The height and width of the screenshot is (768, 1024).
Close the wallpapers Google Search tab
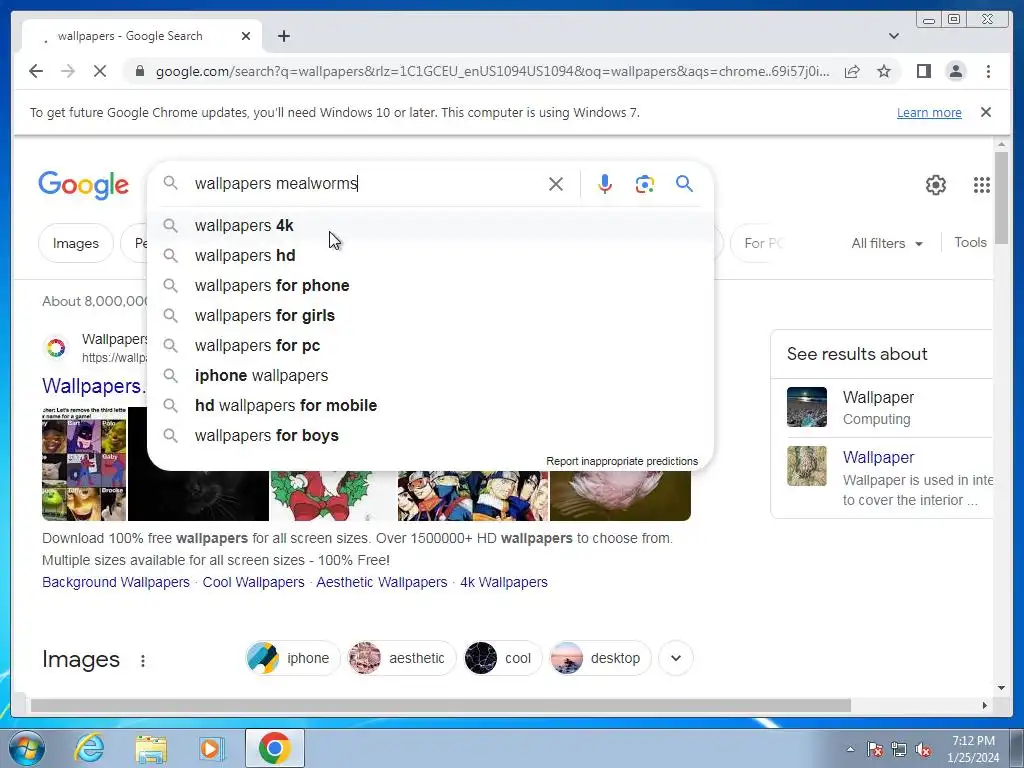246,36
